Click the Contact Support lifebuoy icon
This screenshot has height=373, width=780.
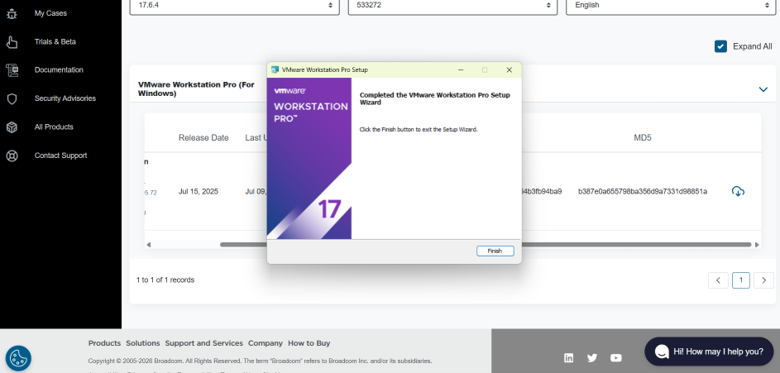[11, 156]
